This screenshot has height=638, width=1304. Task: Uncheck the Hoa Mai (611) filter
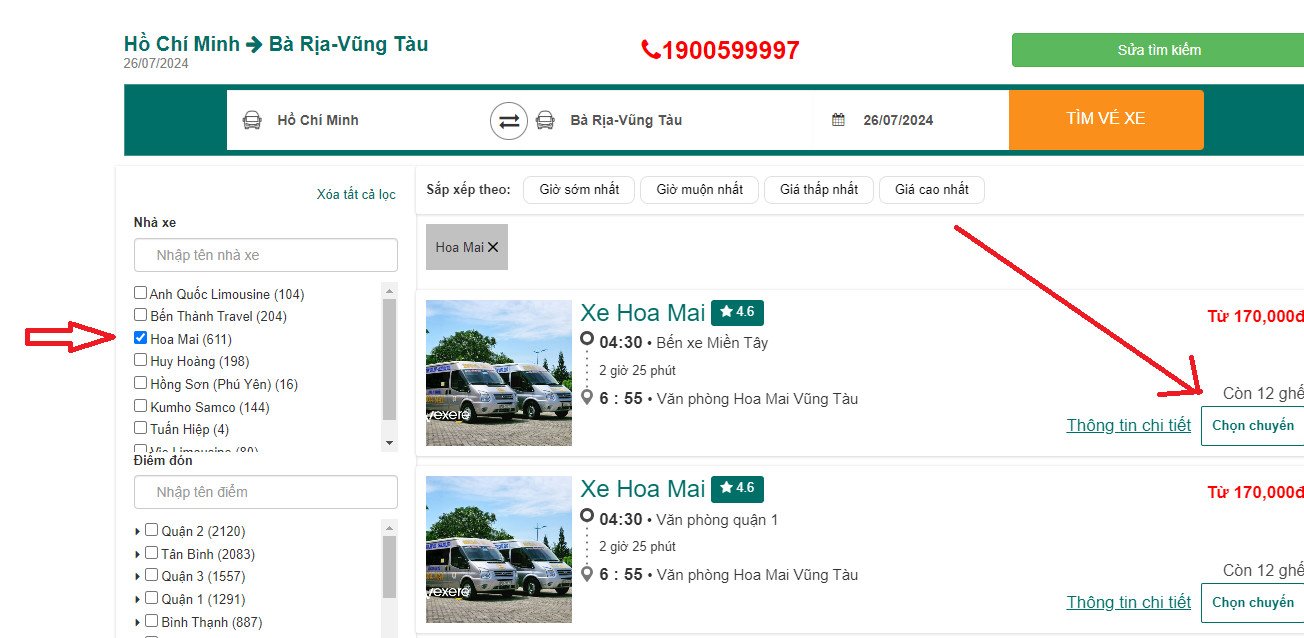point(141,337)
